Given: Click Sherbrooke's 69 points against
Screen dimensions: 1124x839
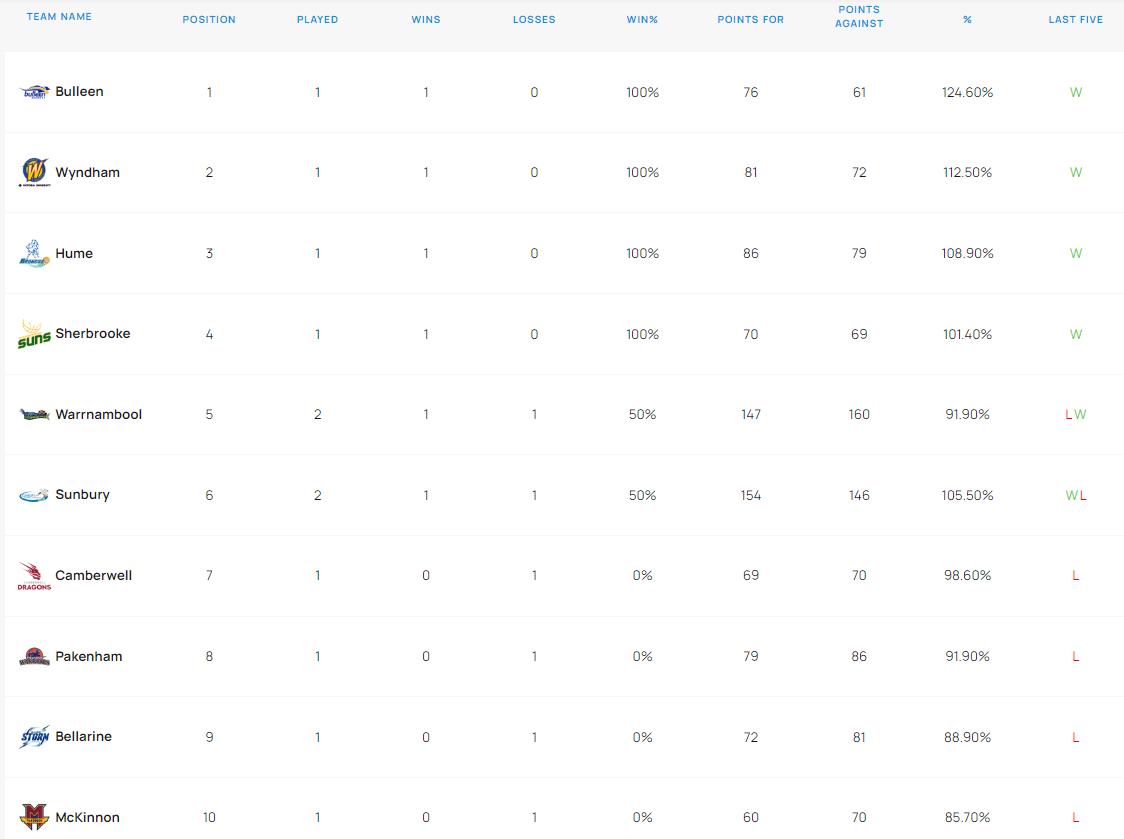Looking at the screenshot, I should [859, 334].
